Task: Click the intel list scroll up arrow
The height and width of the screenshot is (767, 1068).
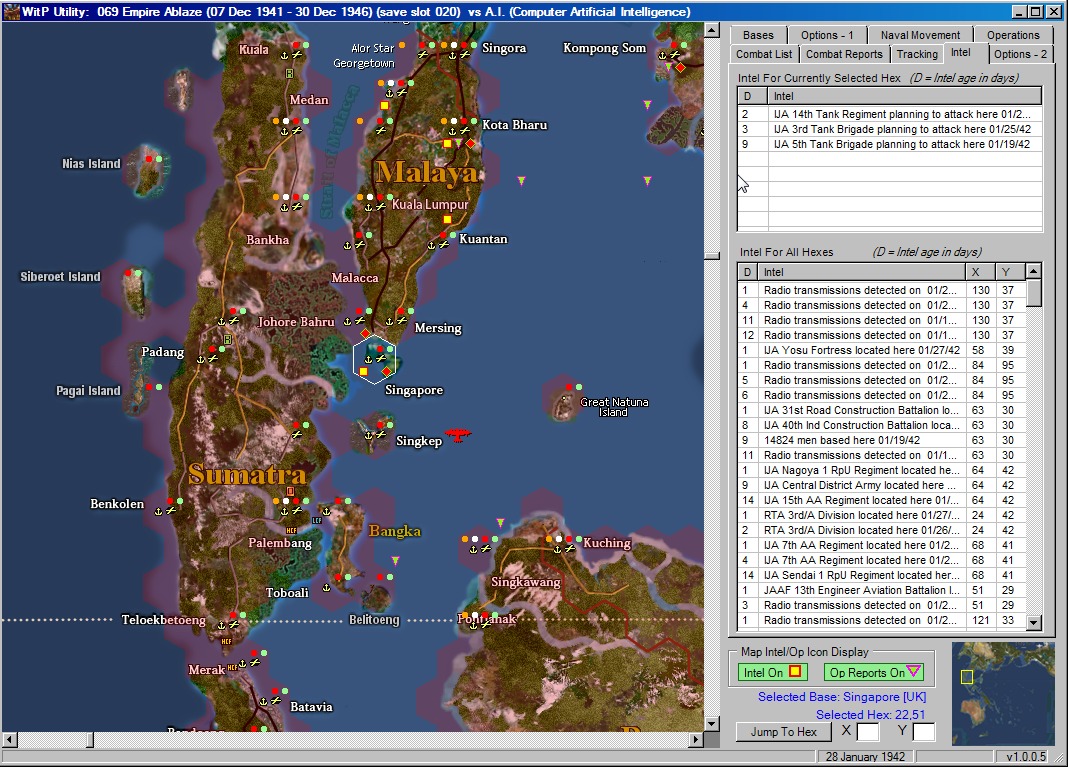Action: tap(1033, 271)
